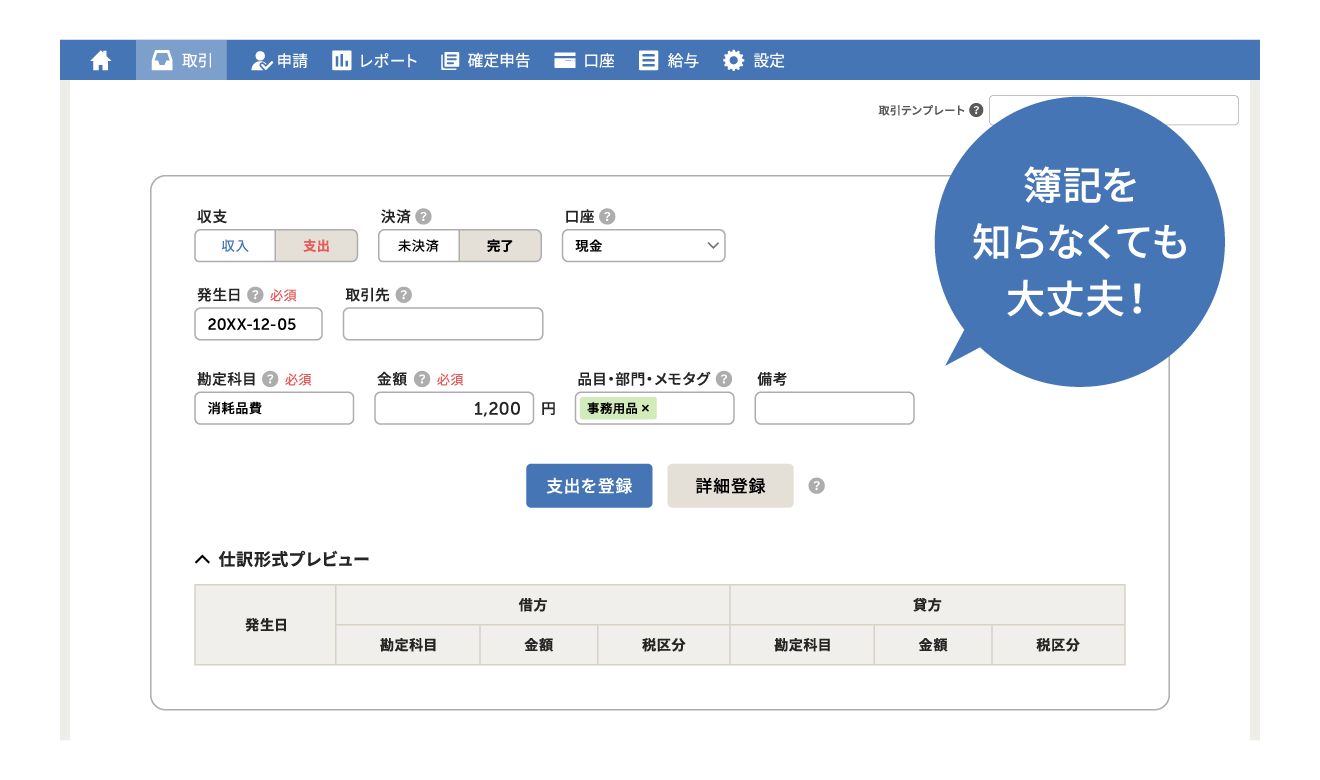Click 勘定科目 header under 貸方
This screenshot has height=780, width=1320.
tap(802, 645)
